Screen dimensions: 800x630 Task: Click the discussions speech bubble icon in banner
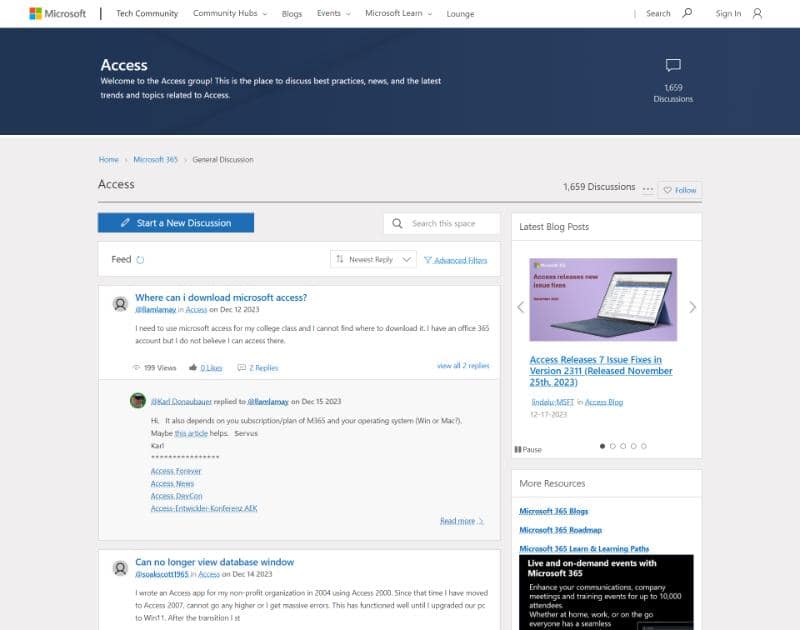672,65
